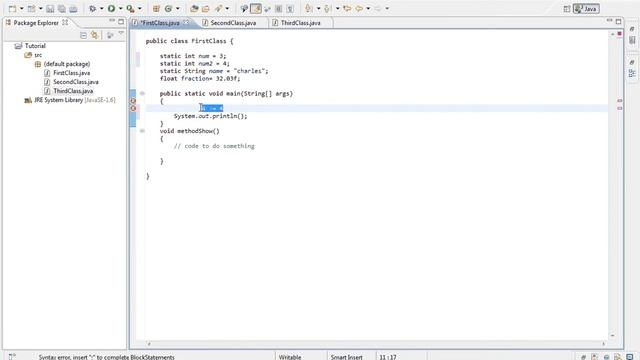
Task: Click the error marker beside the opening brace
Action: (x=133, y=101)
